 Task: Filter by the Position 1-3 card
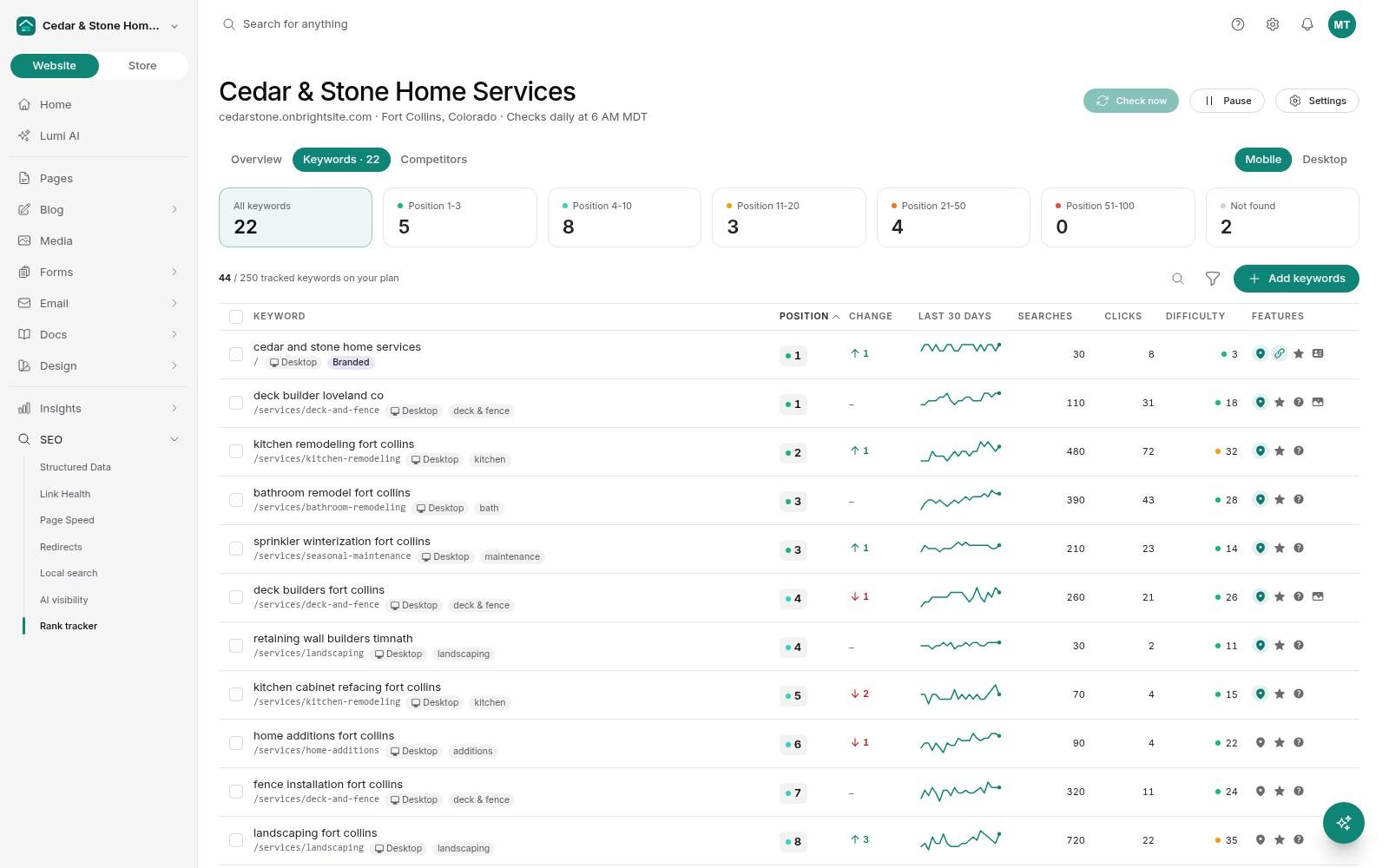coord(460,218)
